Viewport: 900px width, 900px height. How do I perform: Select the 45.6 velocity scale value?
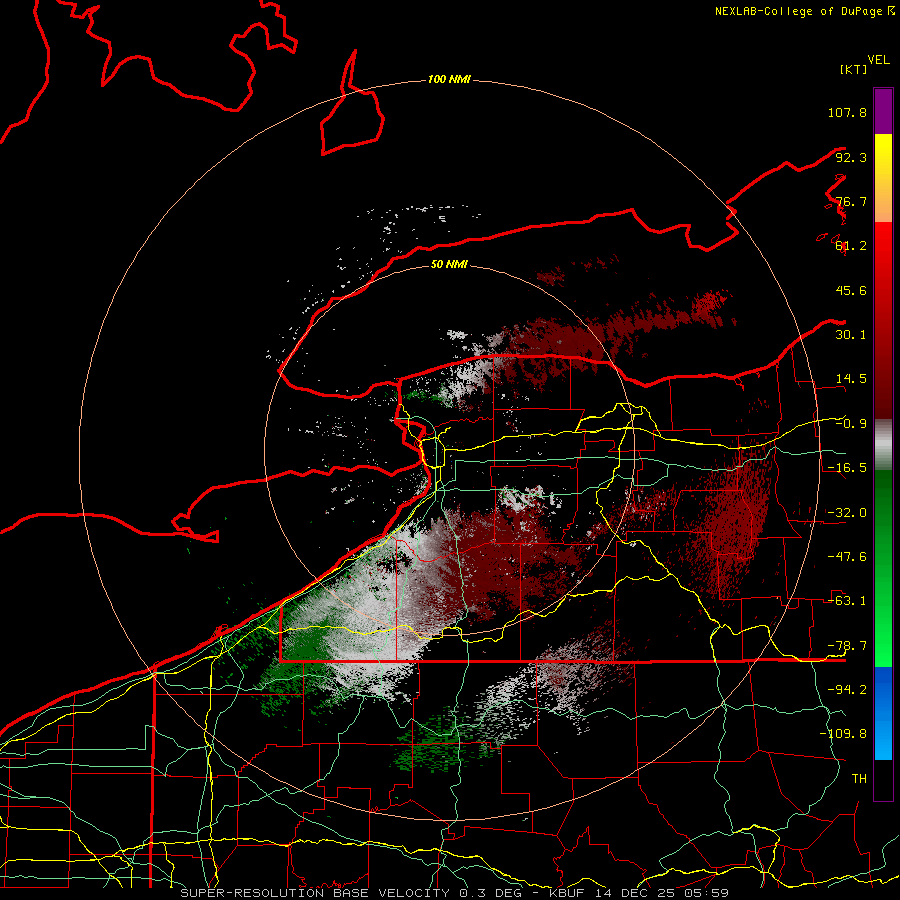(851, 290)
